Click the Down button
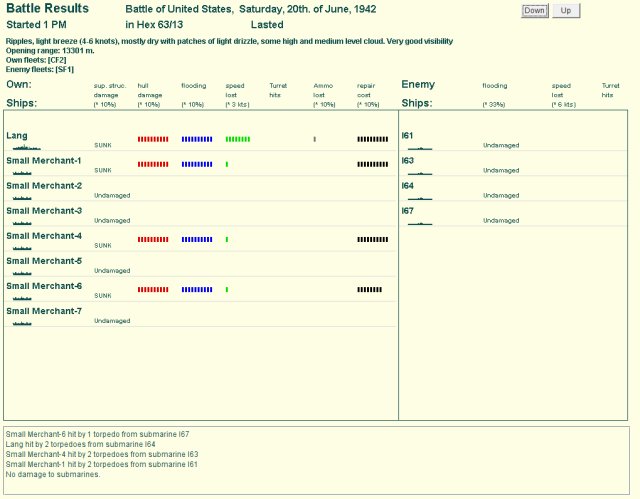 (534, 11)
